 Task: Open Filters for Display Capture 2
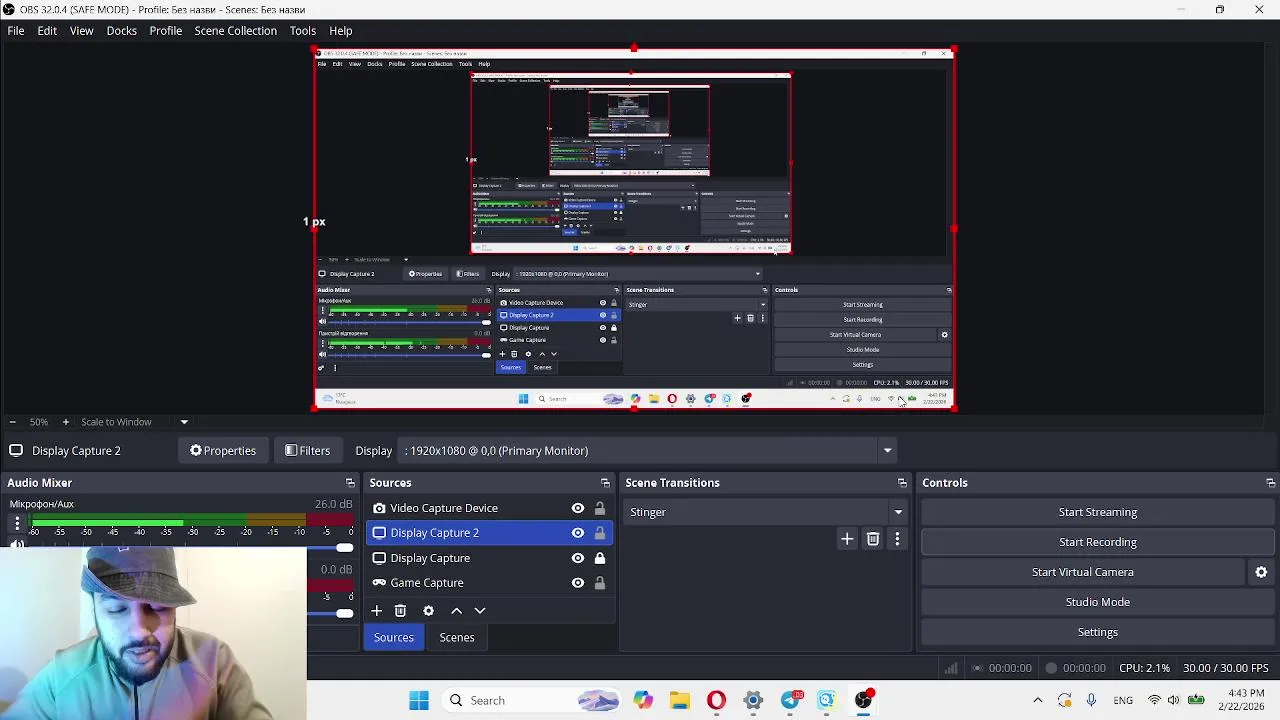tap(307, 451)
